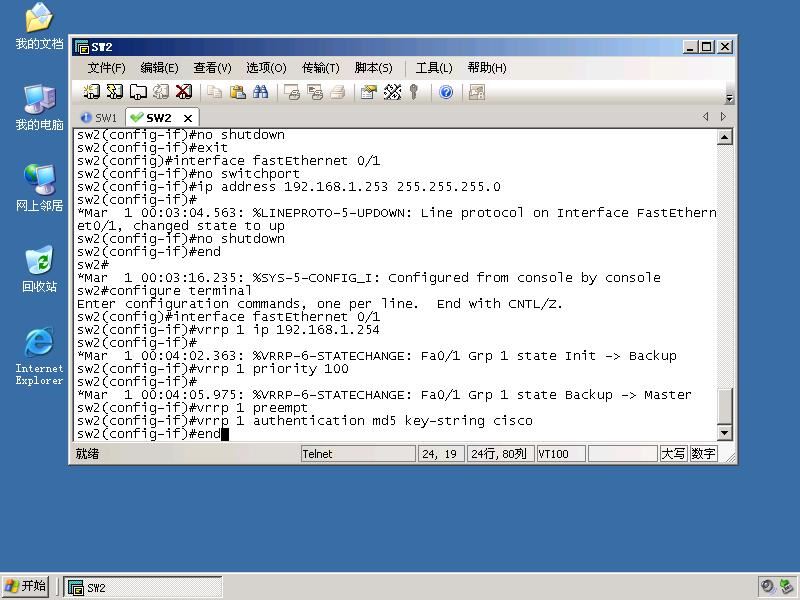
Task: Click the 大写 caps lock indicator
Action: tap(673, 454)
